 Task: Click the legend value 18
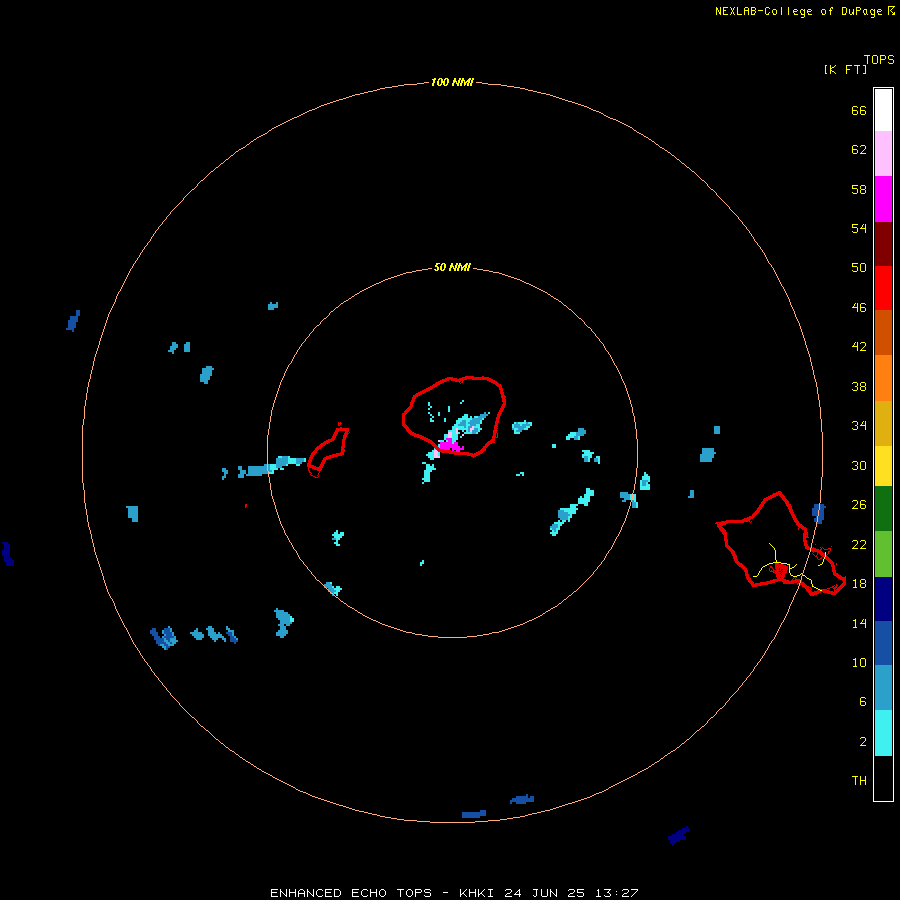coord(859,584)
